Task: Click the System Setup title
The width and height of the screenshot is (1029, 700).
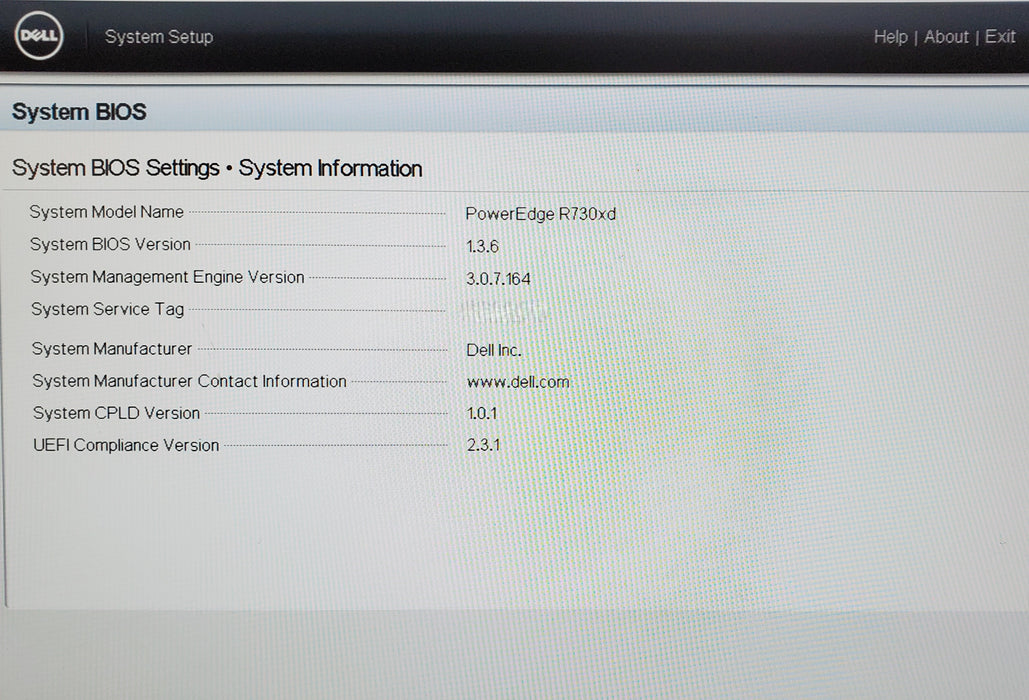Action: [x=159, y=37]
